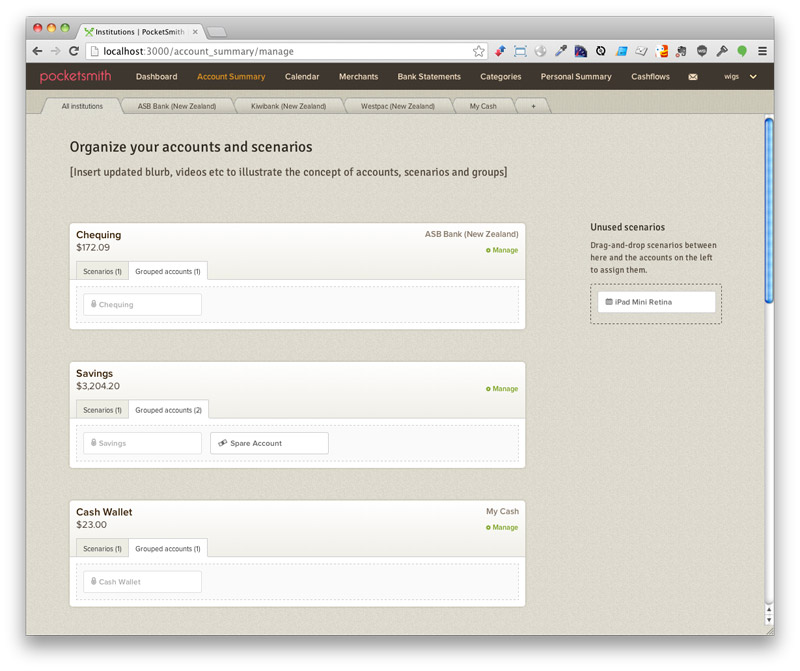Reload the page with the refresh icon
This screenshot has width=800, height=671.
click(x=74, y=51)
